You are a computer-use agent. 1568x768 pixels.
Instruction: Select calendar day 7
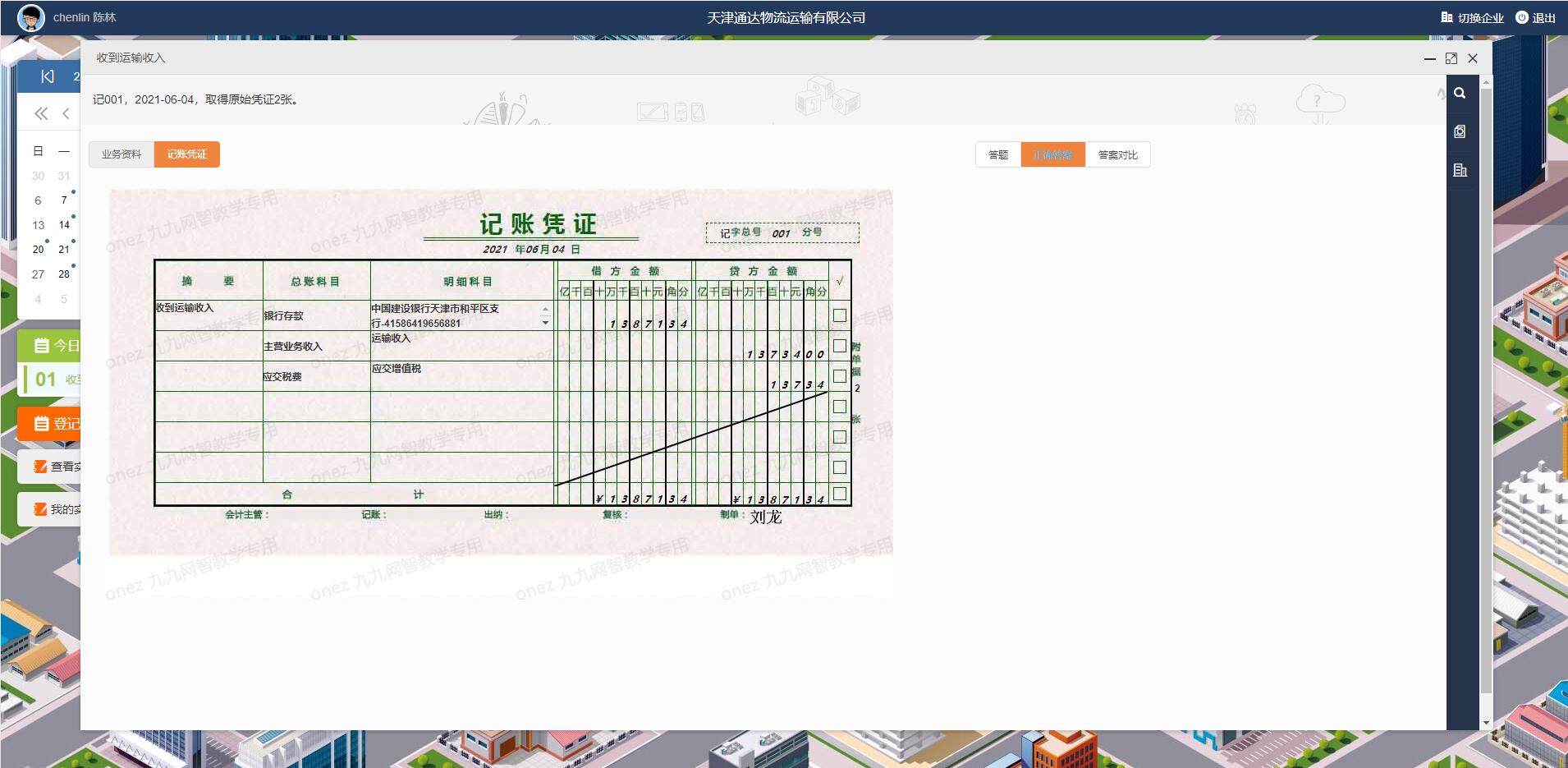[64, 200]
